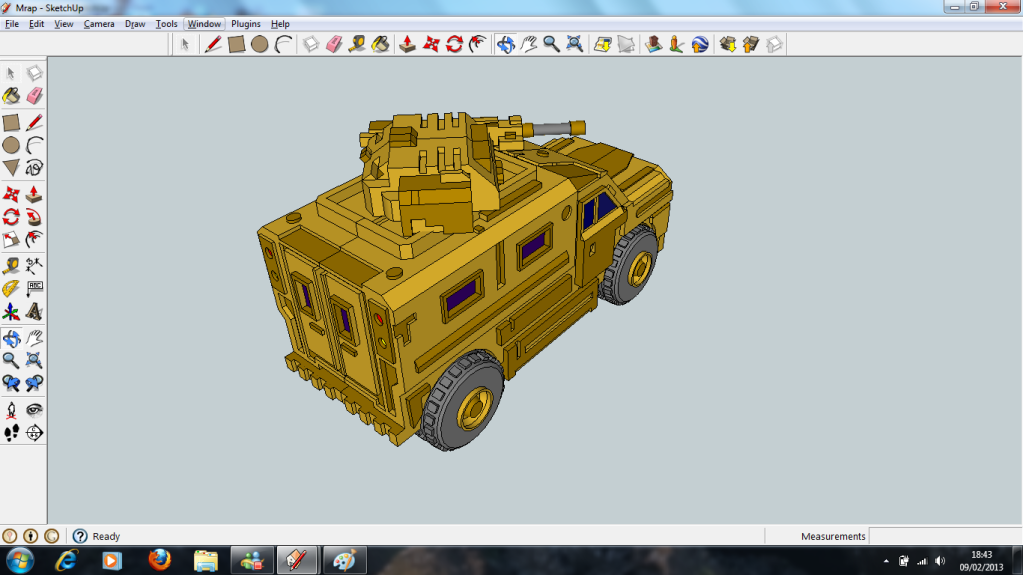Activate the Axes tool
1023x575 pixels.
click(x=11, y=312)
